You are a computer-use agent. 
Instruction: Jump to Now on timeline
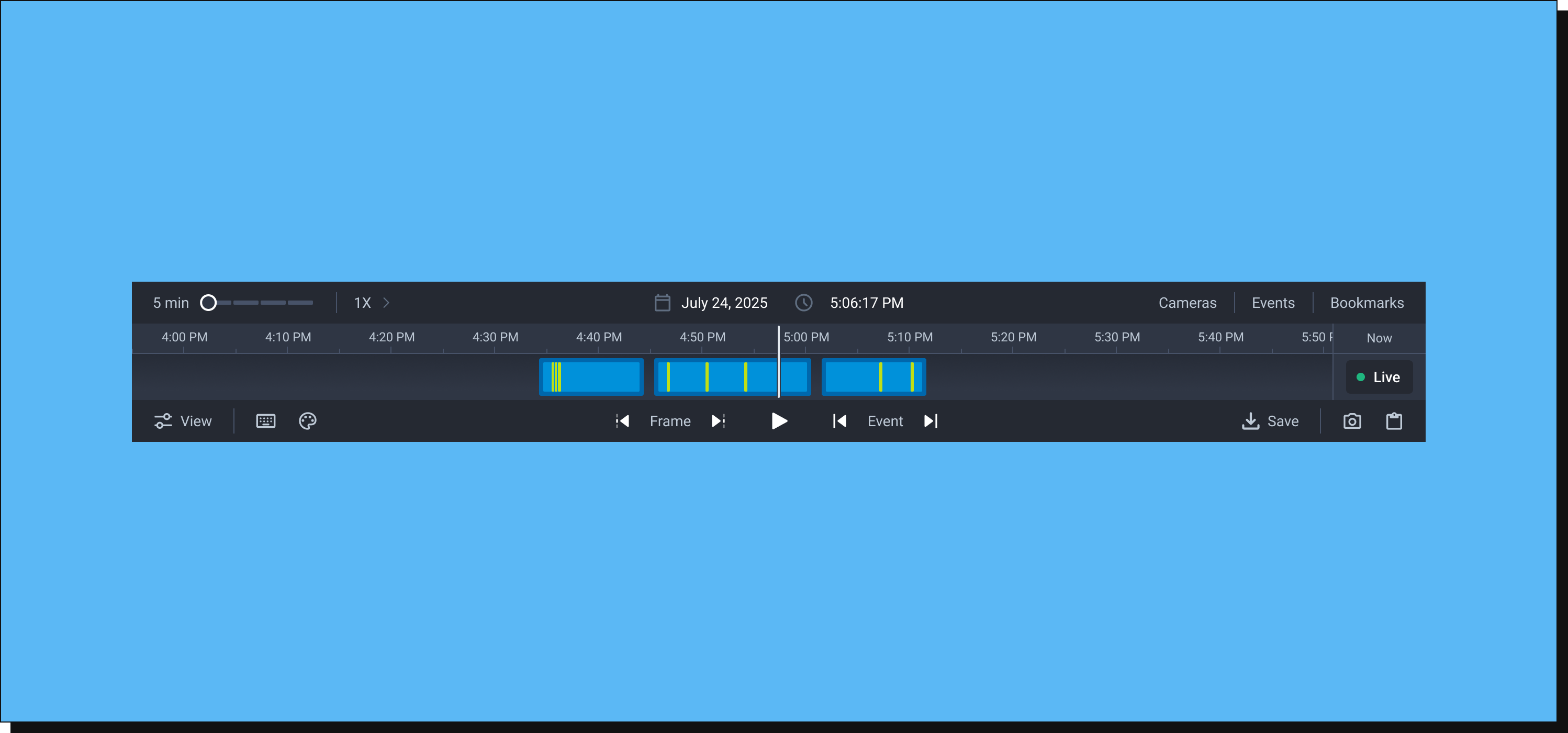click(1379, 338)
